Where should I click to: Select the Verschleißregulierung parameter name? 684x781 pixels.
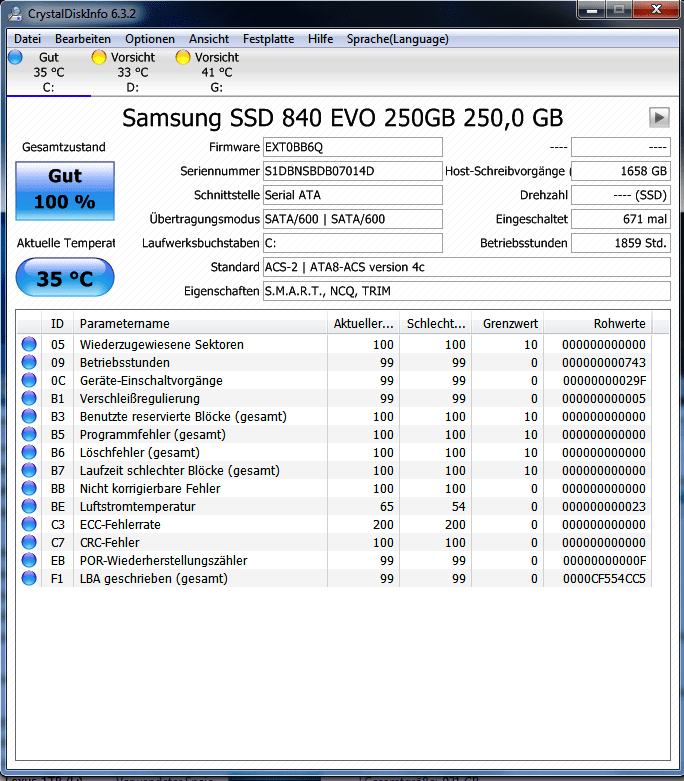(x=140, y=398)
